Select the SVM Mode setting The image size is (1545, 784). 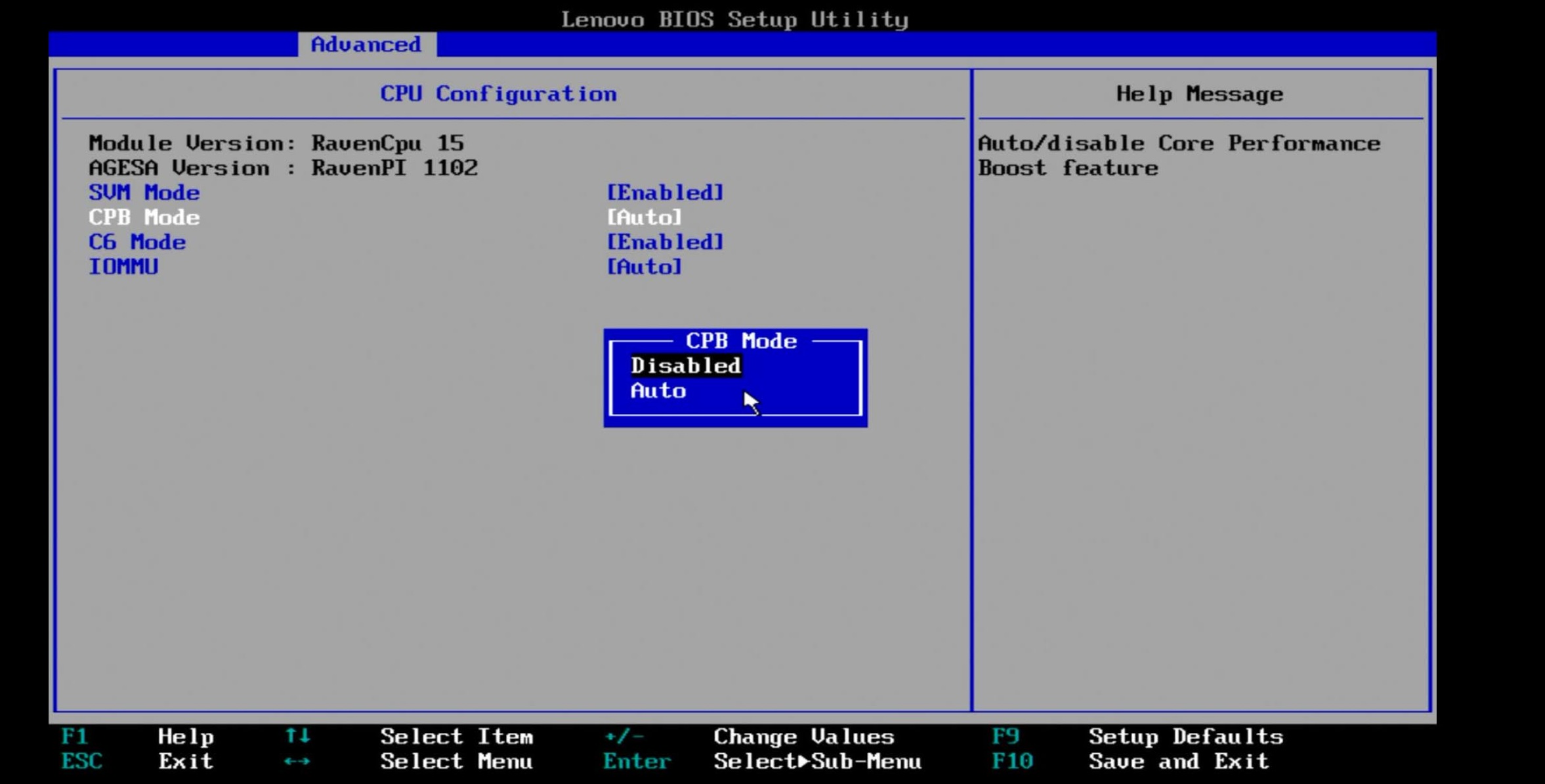click(x=144, y=193)
